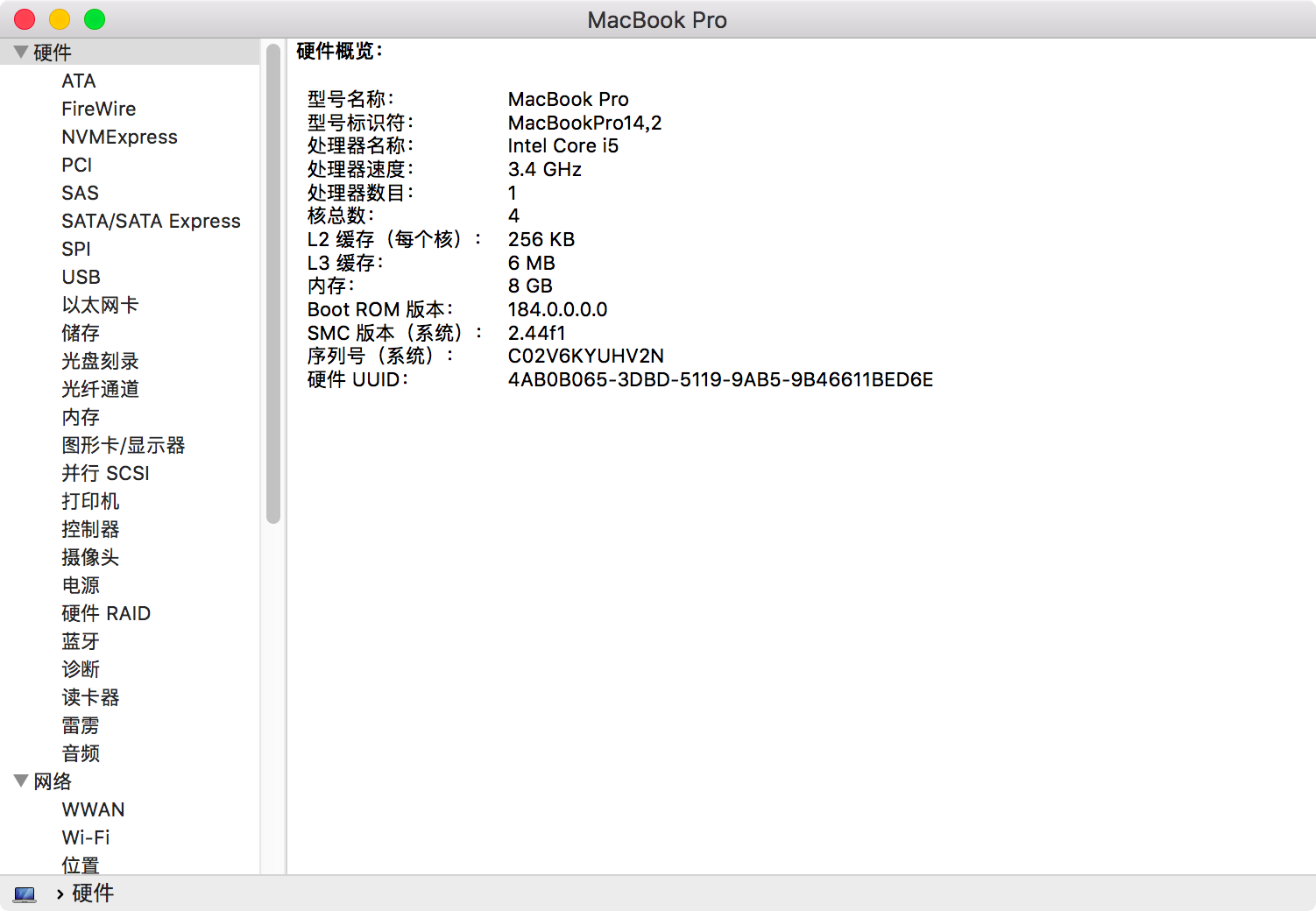Open 以太网卡 in the sidebar

(x=100, y=305)
